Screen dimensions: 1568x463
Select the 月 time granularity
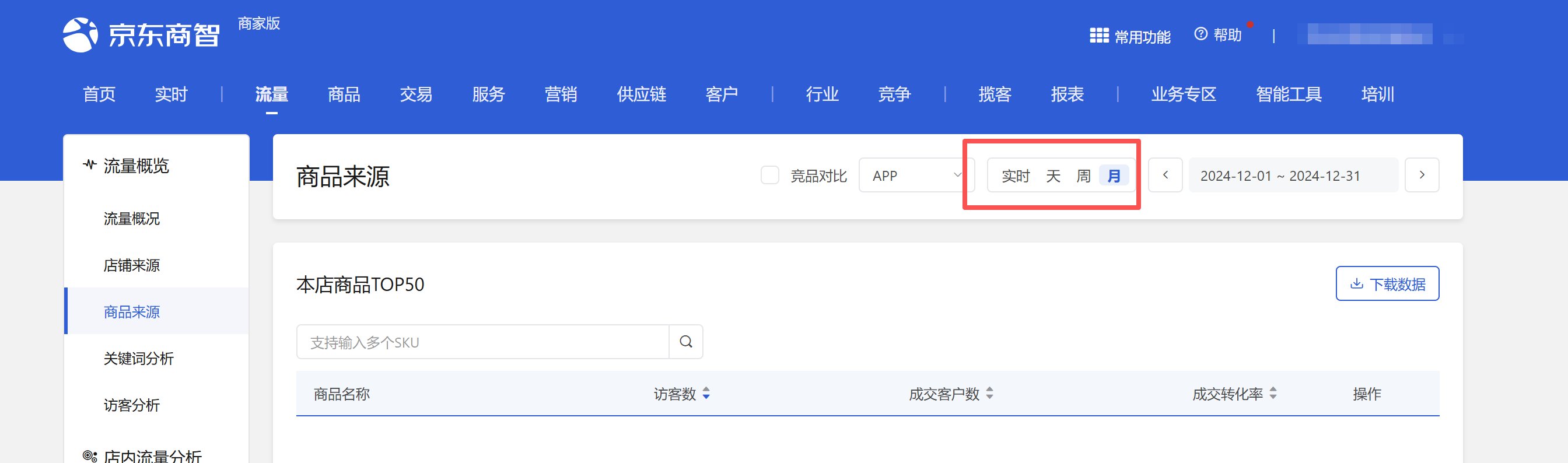(x=1114, y=176)
